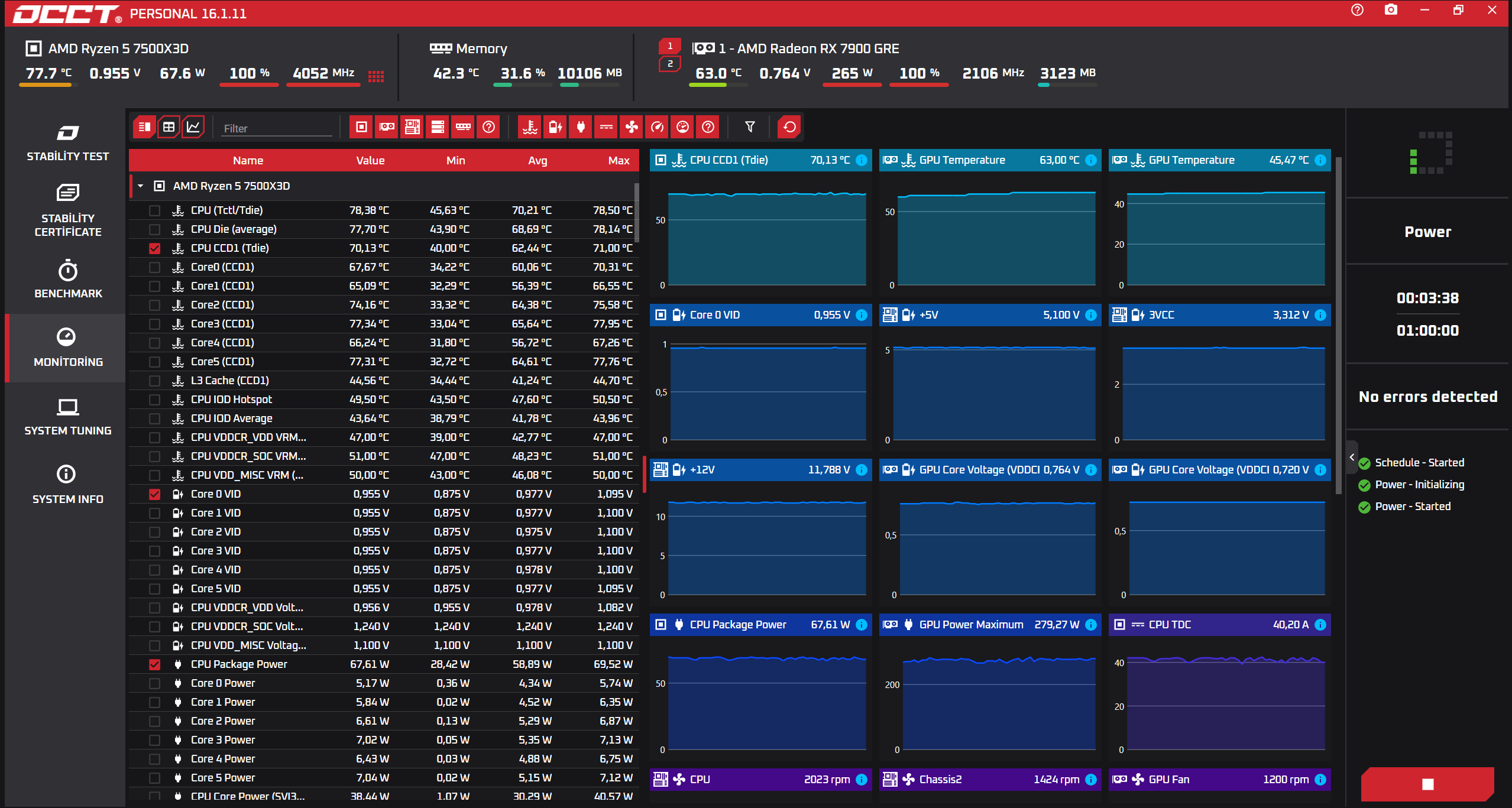The width and height of the screenshot is (1512, 808).
Task: Check the CPU (Tctl/Tdie) row checkbox
Action: (155, 210)
